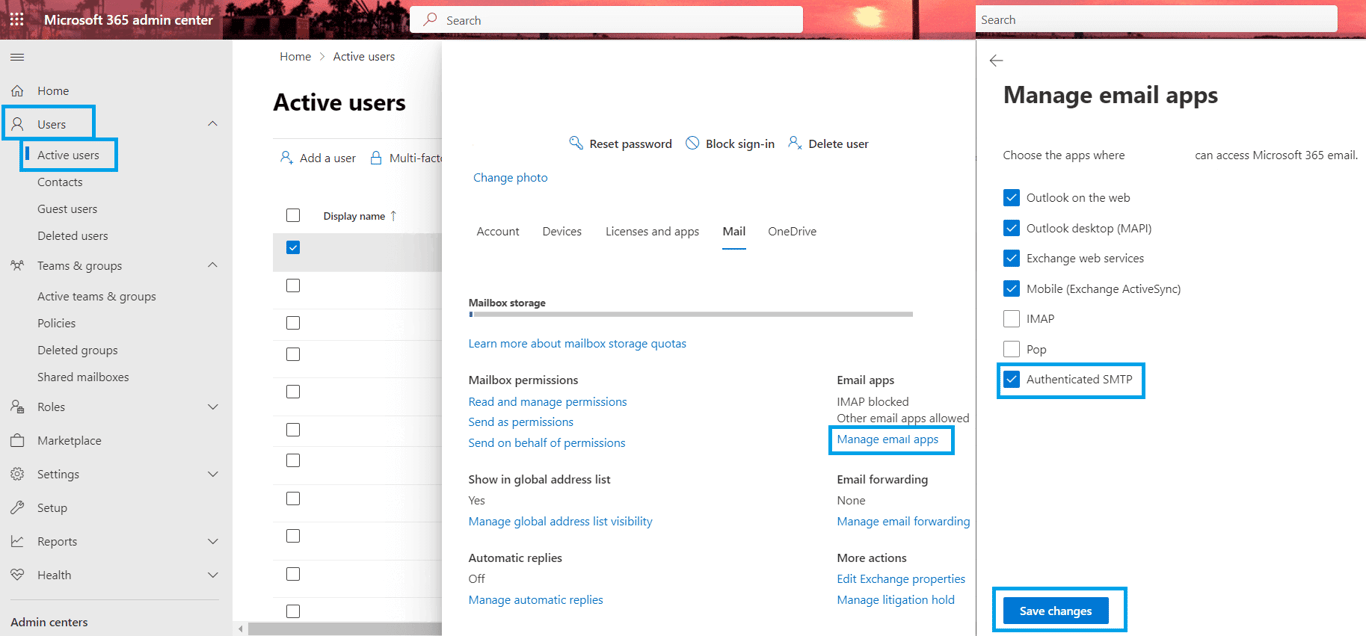This screenshot has width=1366, height=636.
Task: Click the Block sign-in circle icon
Action: coord(692,143)
